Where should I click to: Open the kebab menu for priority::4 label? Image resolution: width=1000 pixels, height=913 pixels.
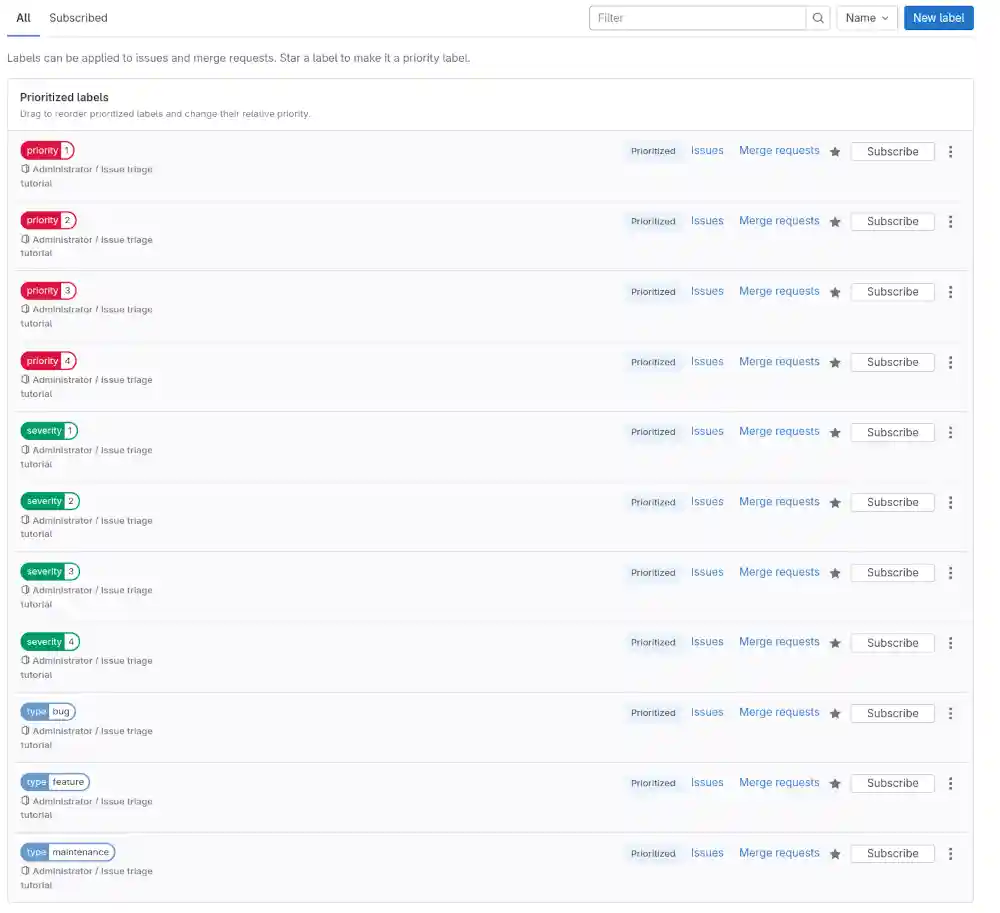pyautogui.click(x=950, y=362)
